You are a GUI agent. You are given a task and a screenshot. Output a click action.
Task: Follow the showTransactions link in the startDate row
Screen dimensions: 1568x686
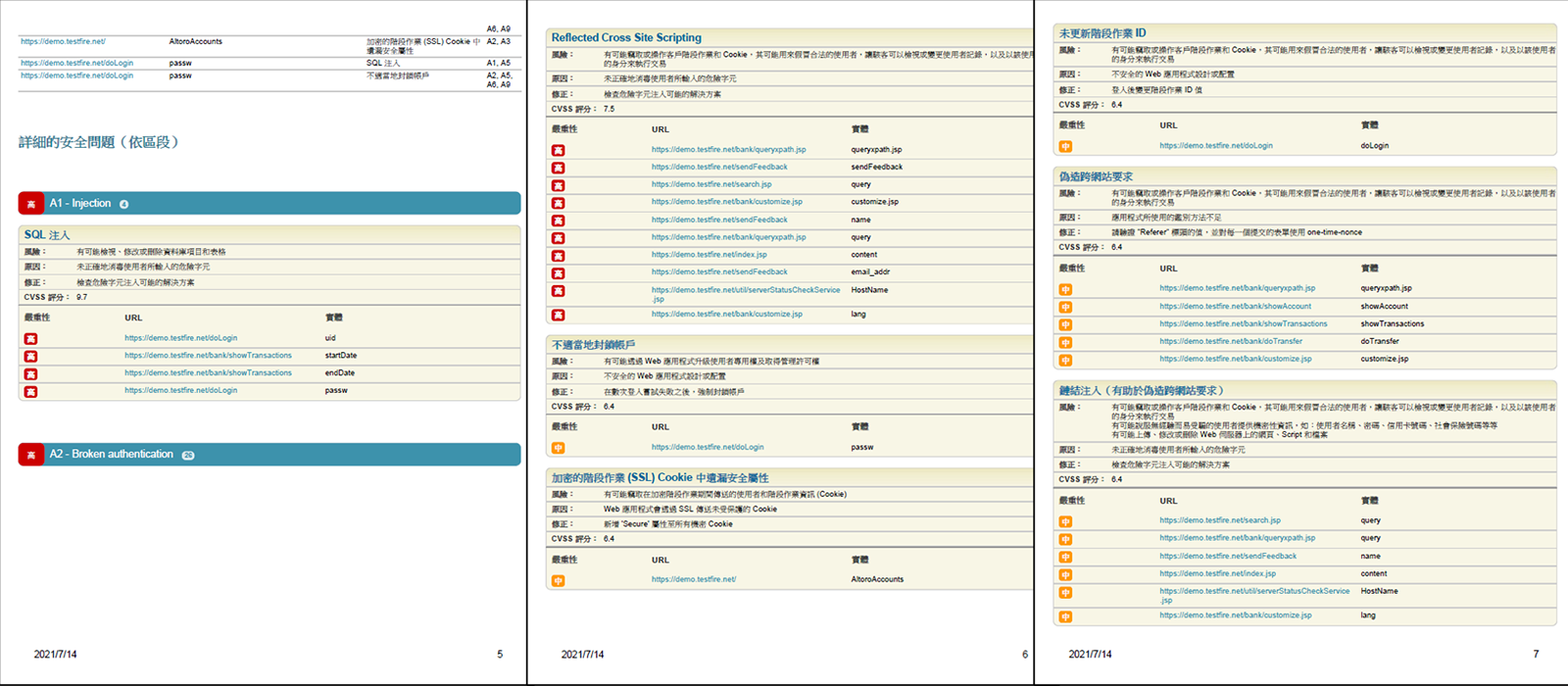pos(208,356)
